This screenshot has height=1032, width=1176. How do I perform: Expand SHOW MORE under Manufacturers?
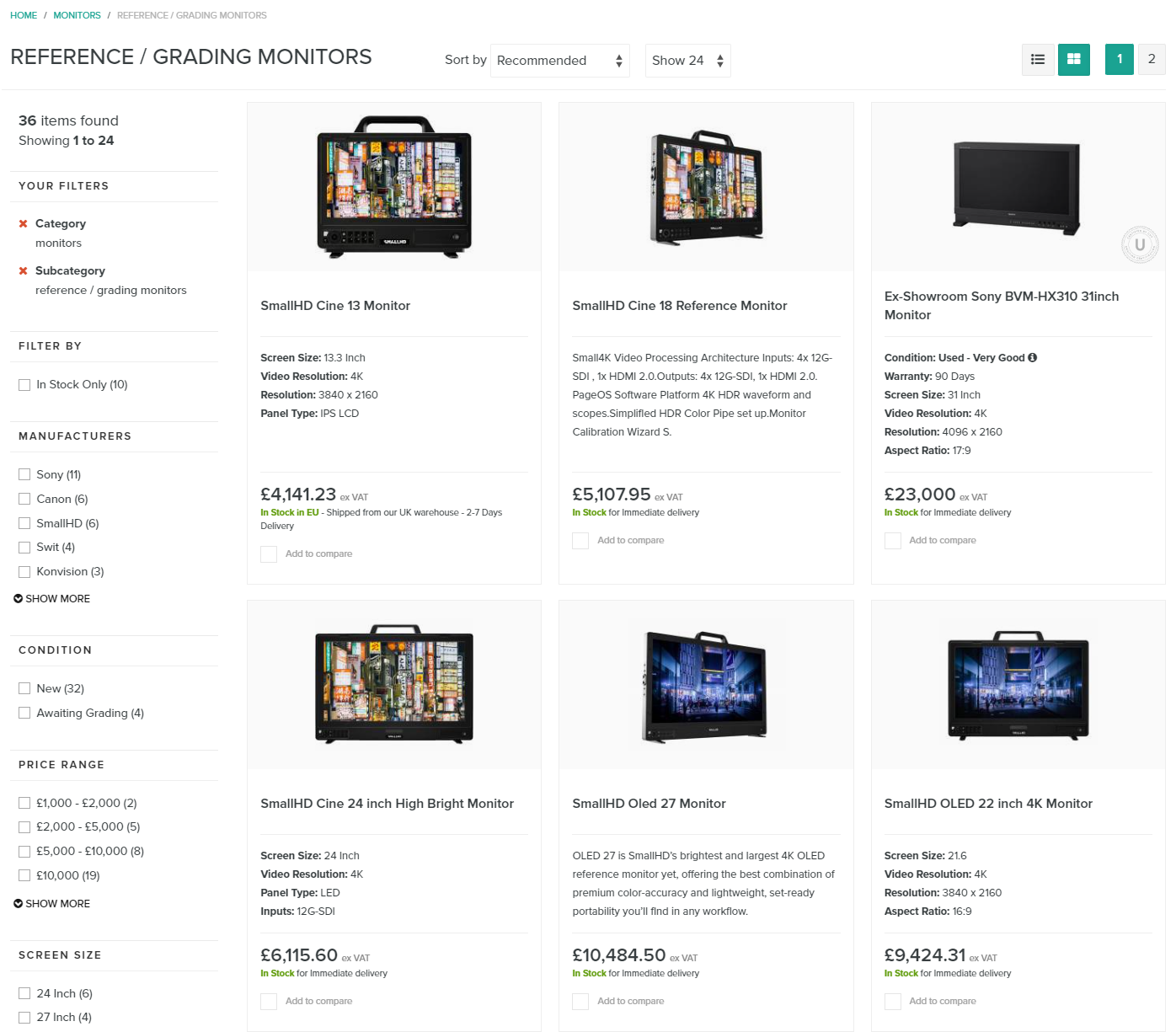(51, 598)
